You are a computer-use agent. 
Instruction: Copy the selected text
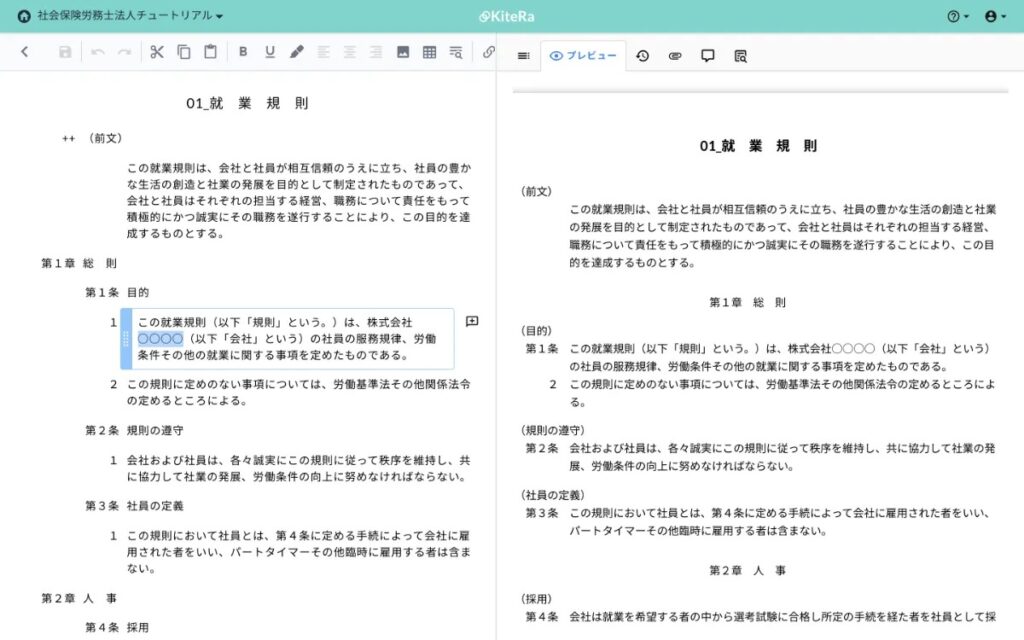click(x=184, y=52)
